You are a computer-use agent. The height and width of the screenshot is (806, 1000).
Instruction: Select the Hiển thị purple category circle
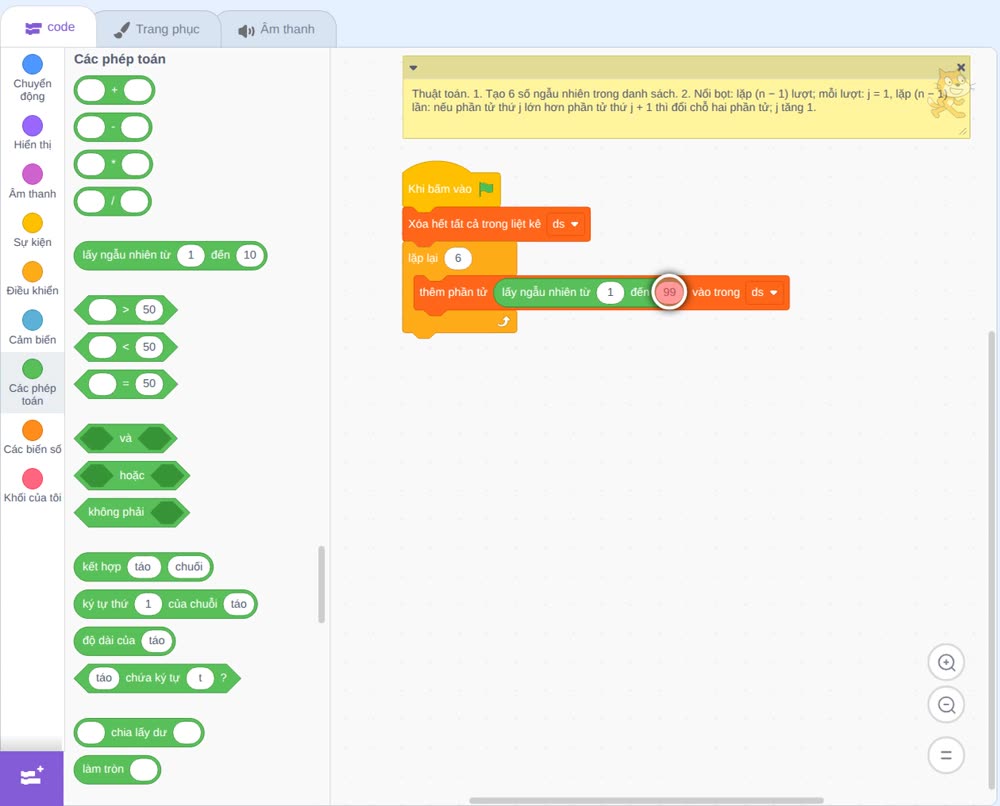click(33, 126)
